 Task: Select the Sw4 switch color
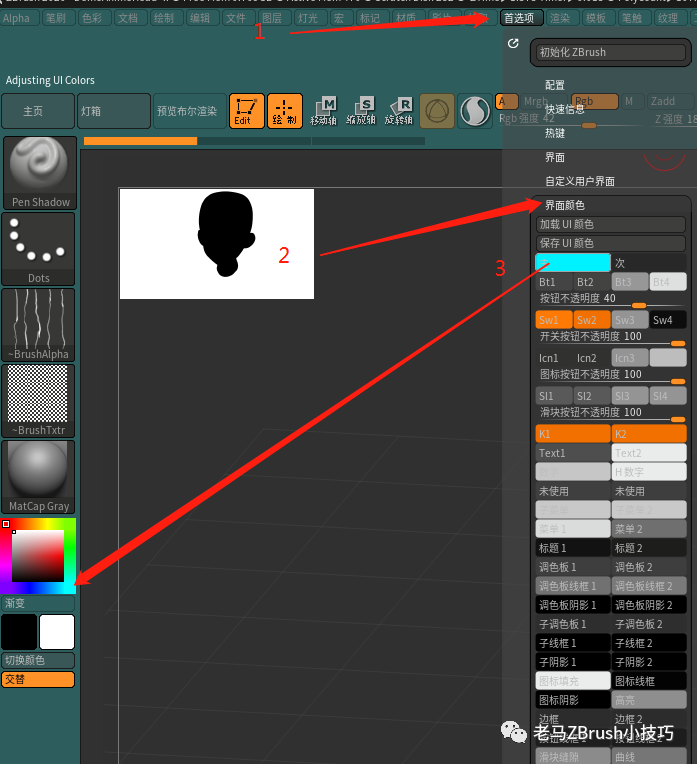pyautogui.click(x=668, y=320)
